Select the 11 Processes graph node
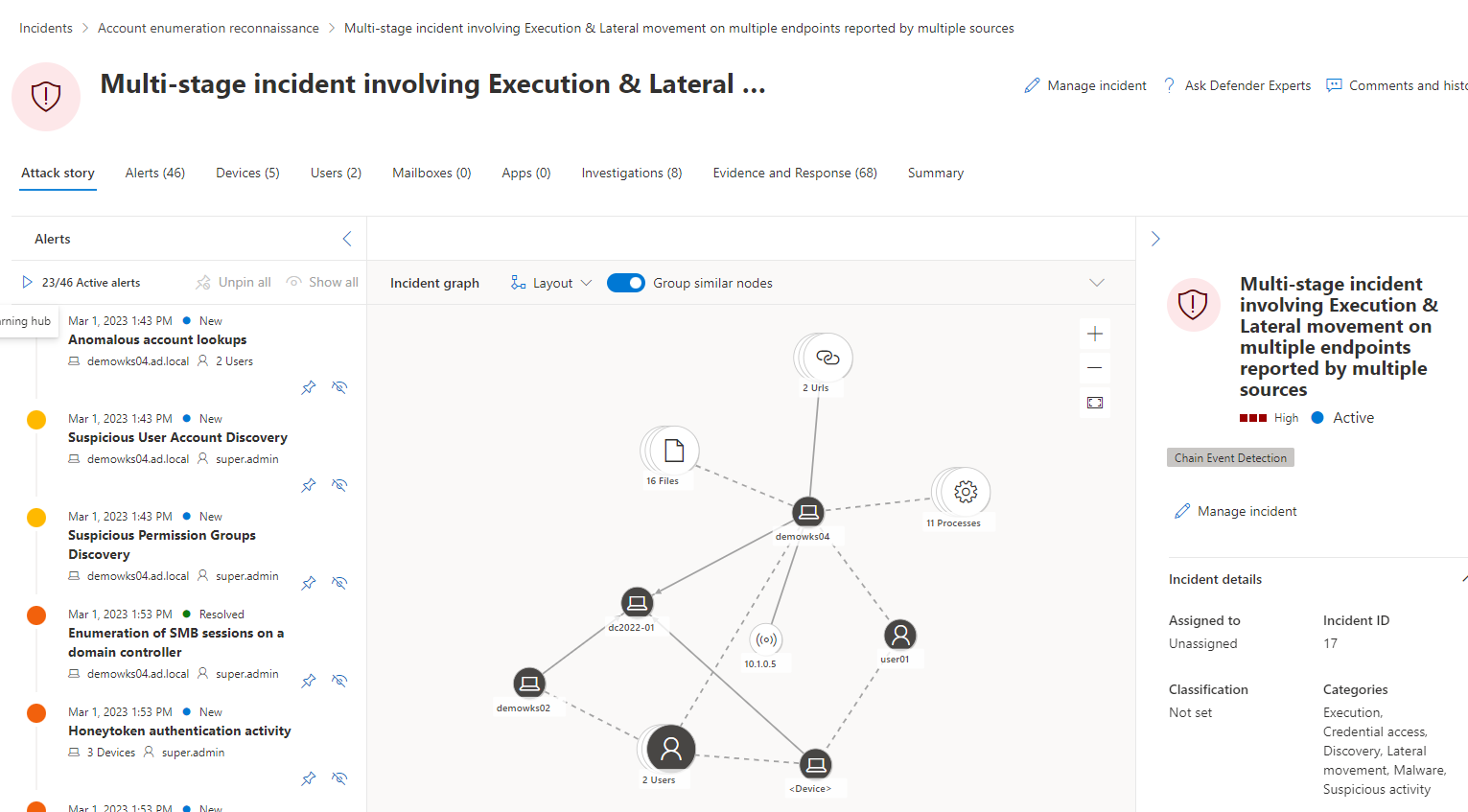The image size is (1468, 812). pos(965,492)
